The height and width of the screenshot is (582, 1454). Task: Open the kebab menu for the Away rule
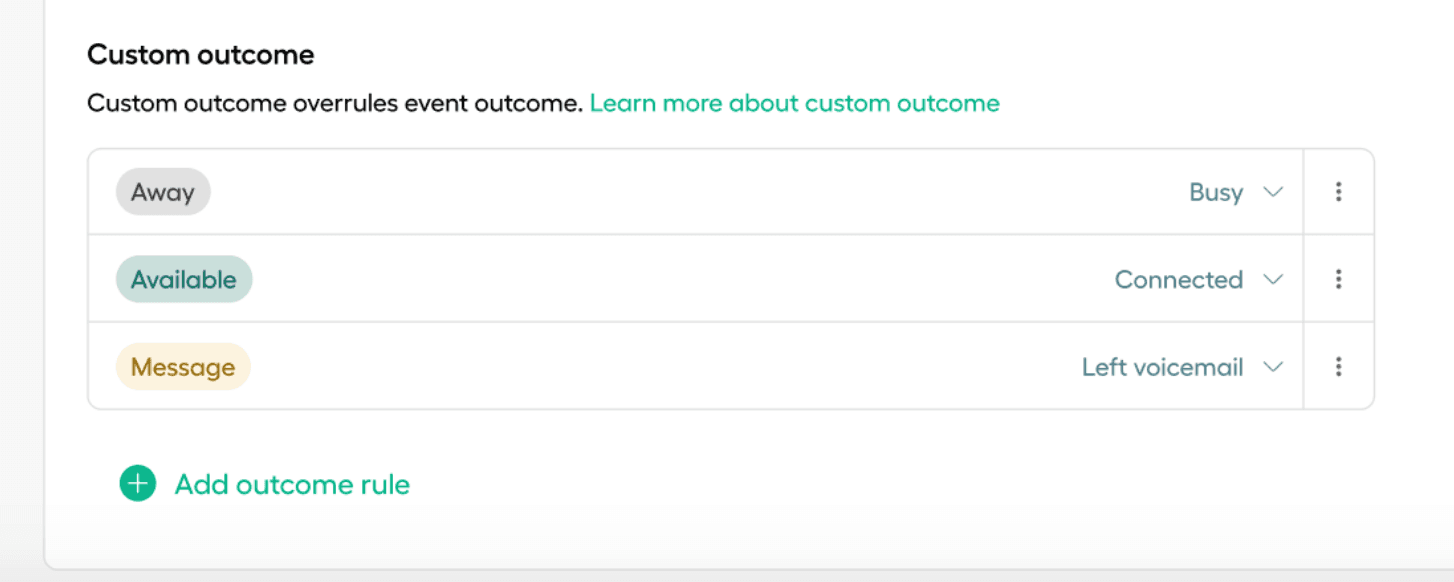(x=1338, y=191)
